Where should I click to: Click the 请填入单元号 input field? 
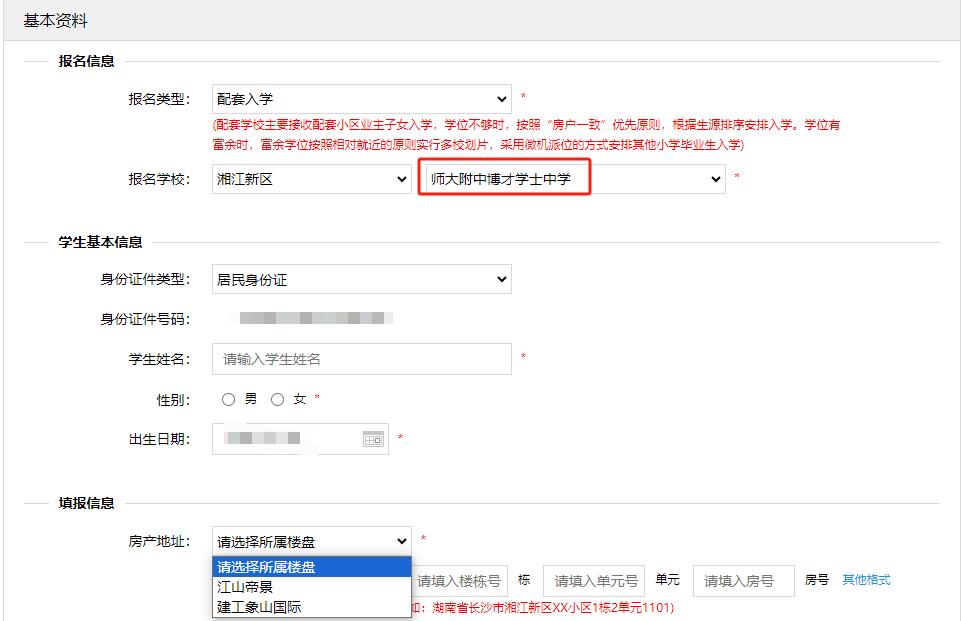click(594, 581)
